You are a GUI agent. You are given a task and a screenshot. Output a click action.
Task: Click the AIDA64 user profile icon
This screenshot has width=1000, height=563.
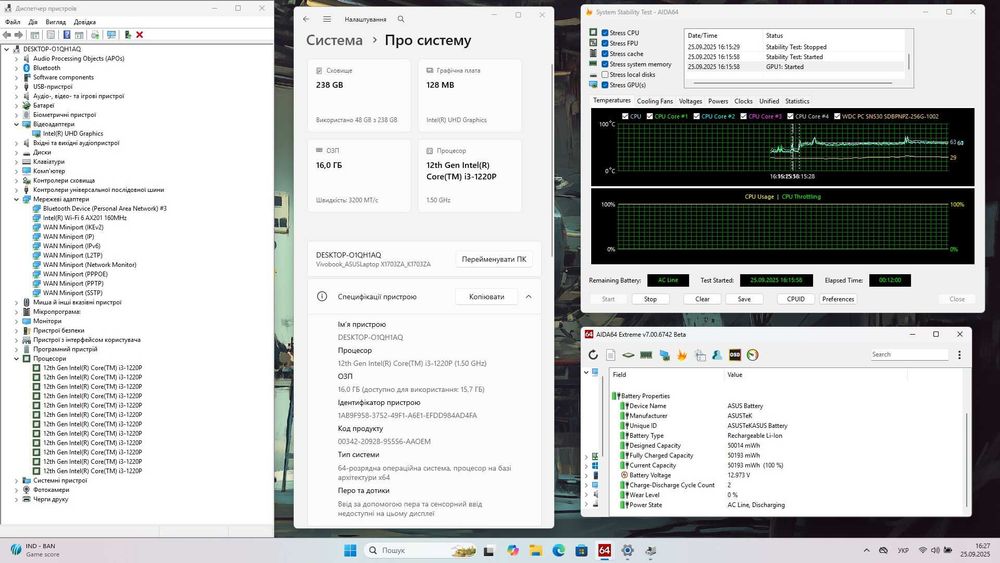point(717,355)
